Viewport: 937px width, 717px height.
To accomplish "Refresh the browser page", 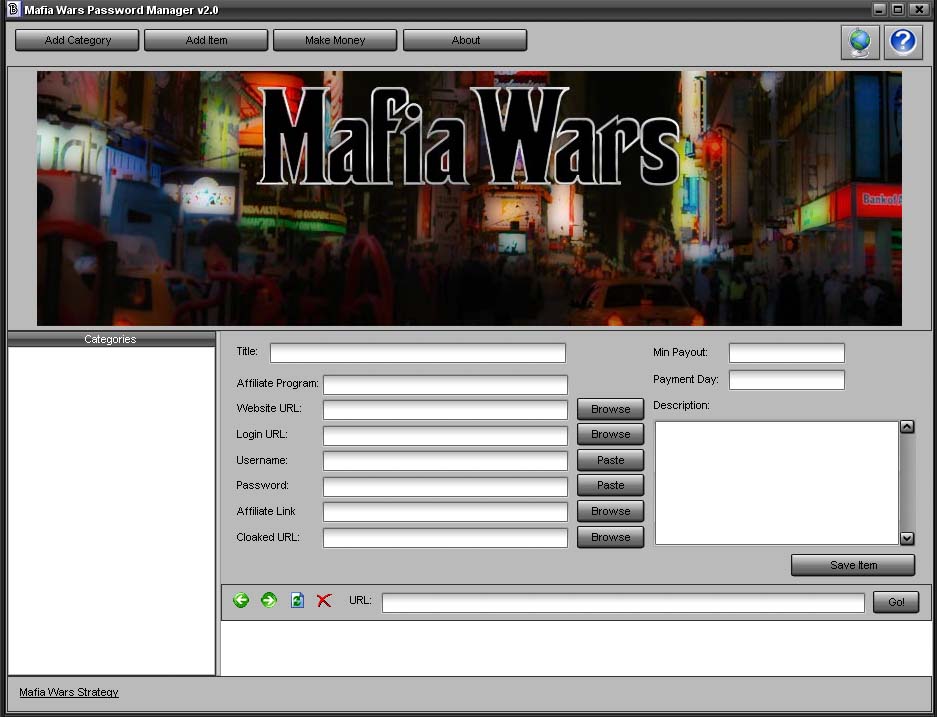I will pos(297,600).
